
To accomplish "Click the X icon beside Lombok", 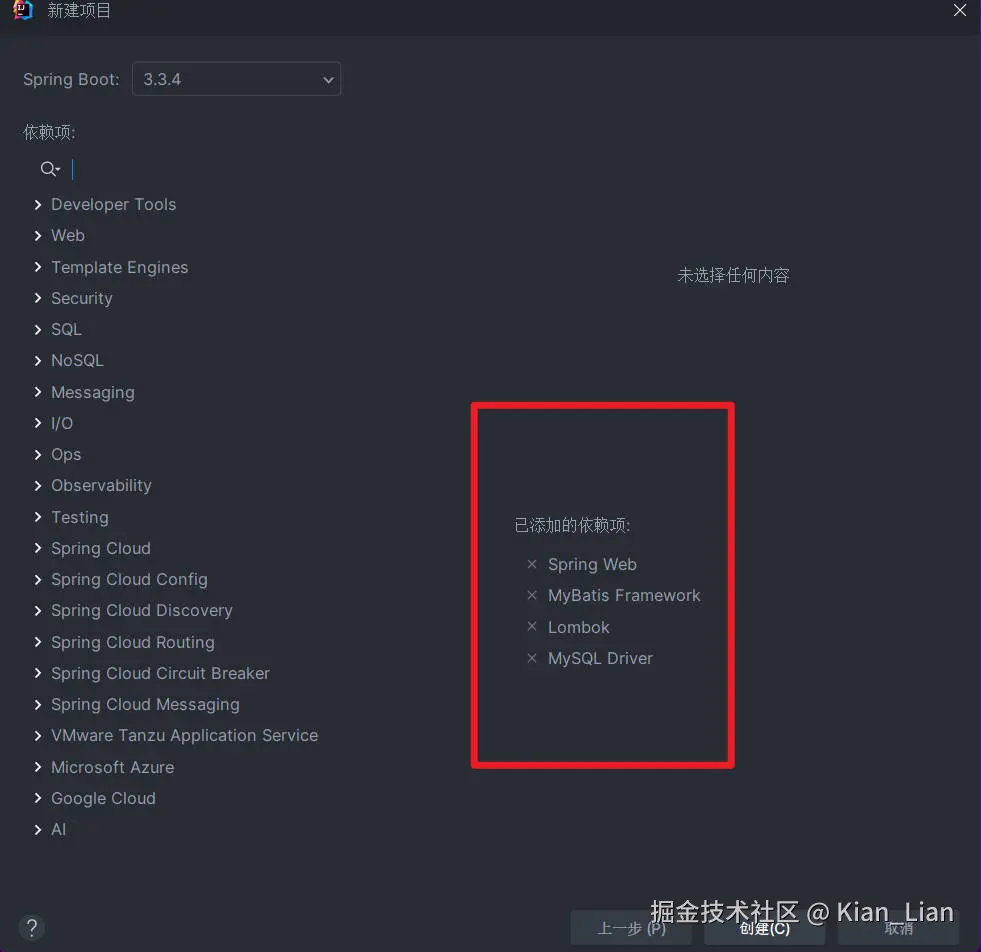I will pyautogui.click(x=532, y=626).
